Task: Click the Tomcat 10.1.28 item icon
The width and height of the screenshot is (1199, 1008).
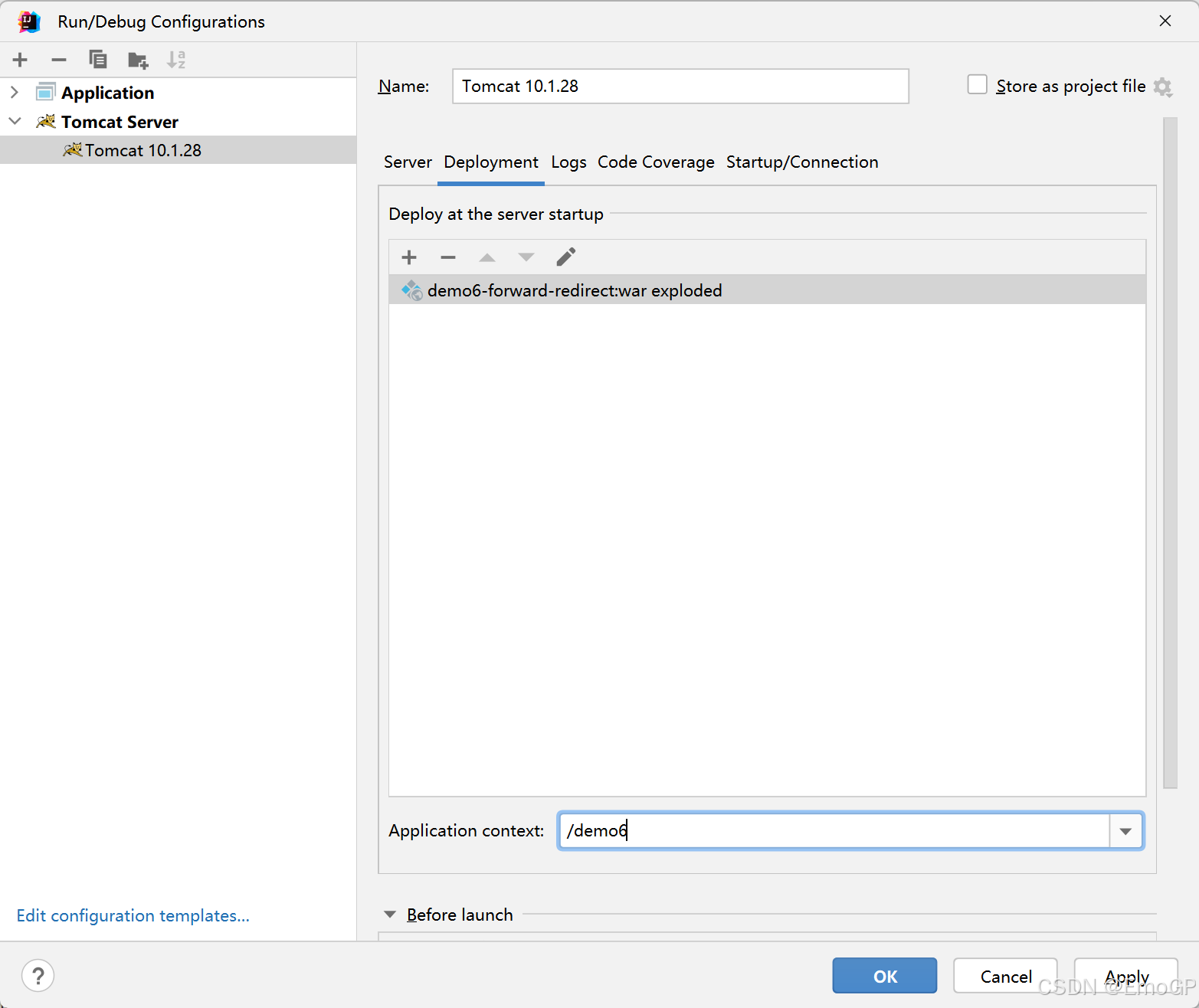Action: (x=72, y=149)
